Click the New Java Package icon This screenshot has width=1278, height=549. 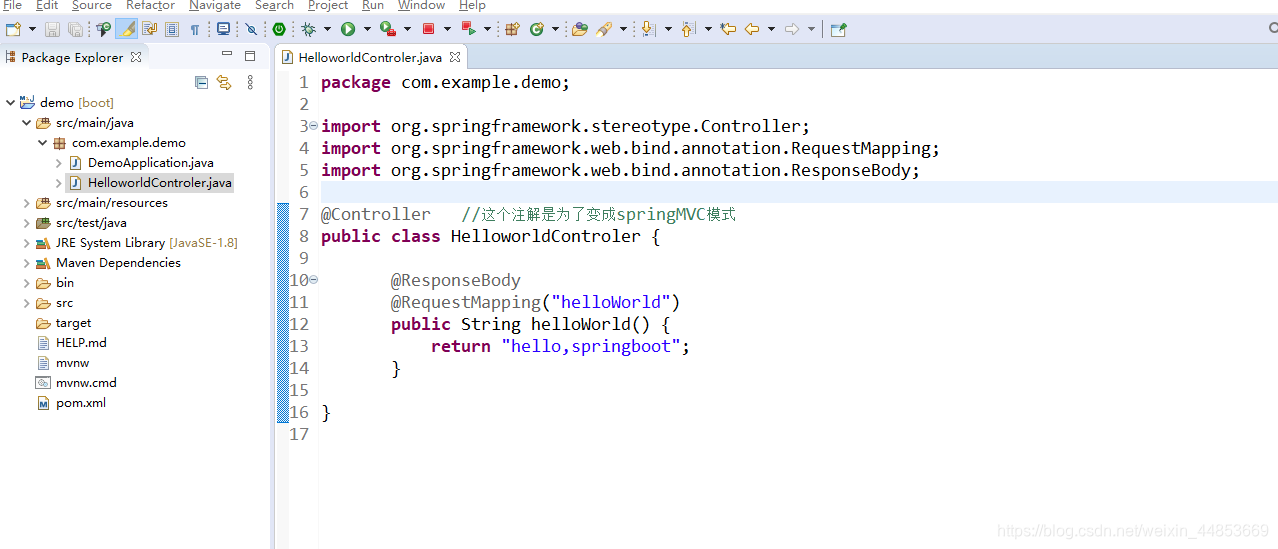tap(512, 29)
